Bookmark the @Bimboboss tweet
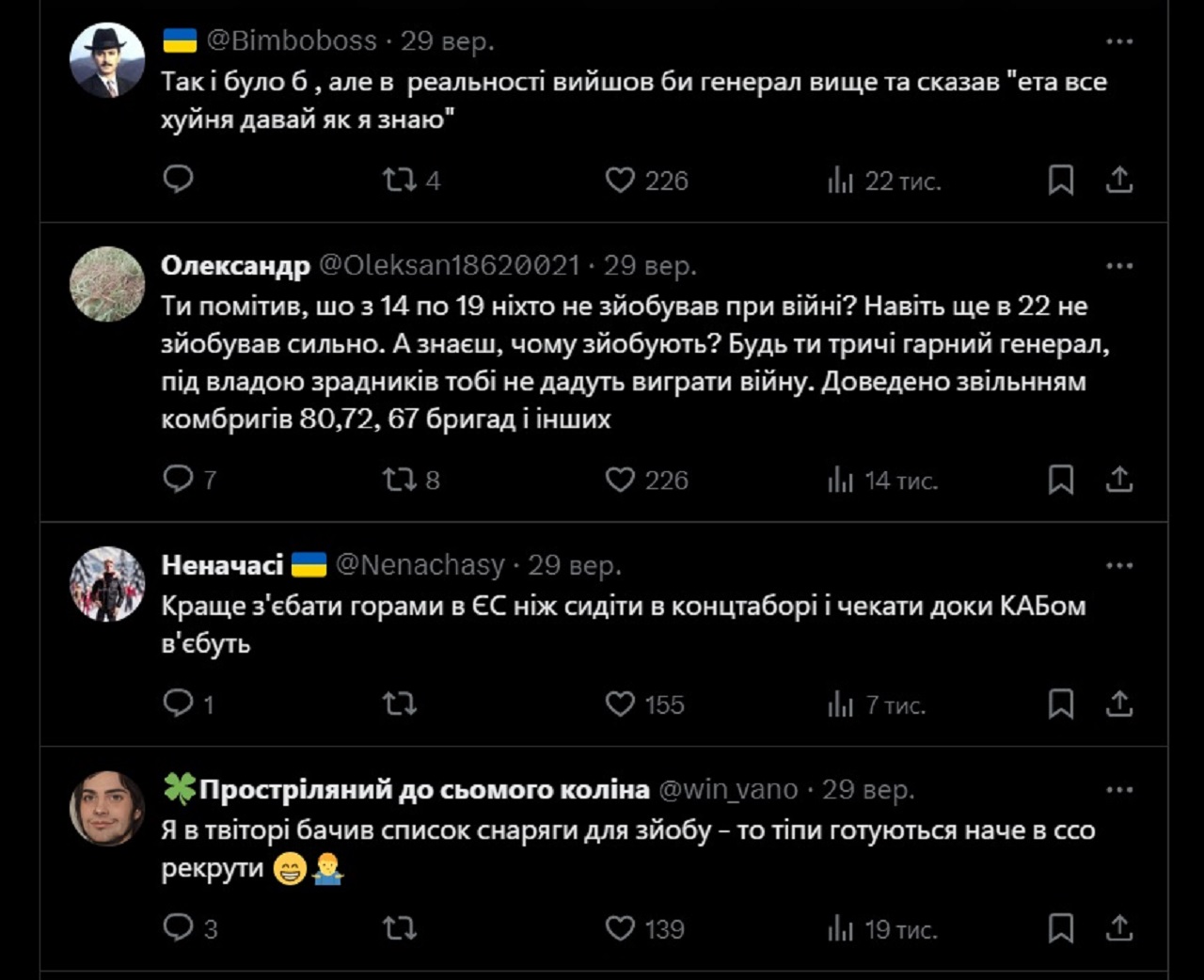Viewport: 1204px width, 980px height. coord(1060,180)
